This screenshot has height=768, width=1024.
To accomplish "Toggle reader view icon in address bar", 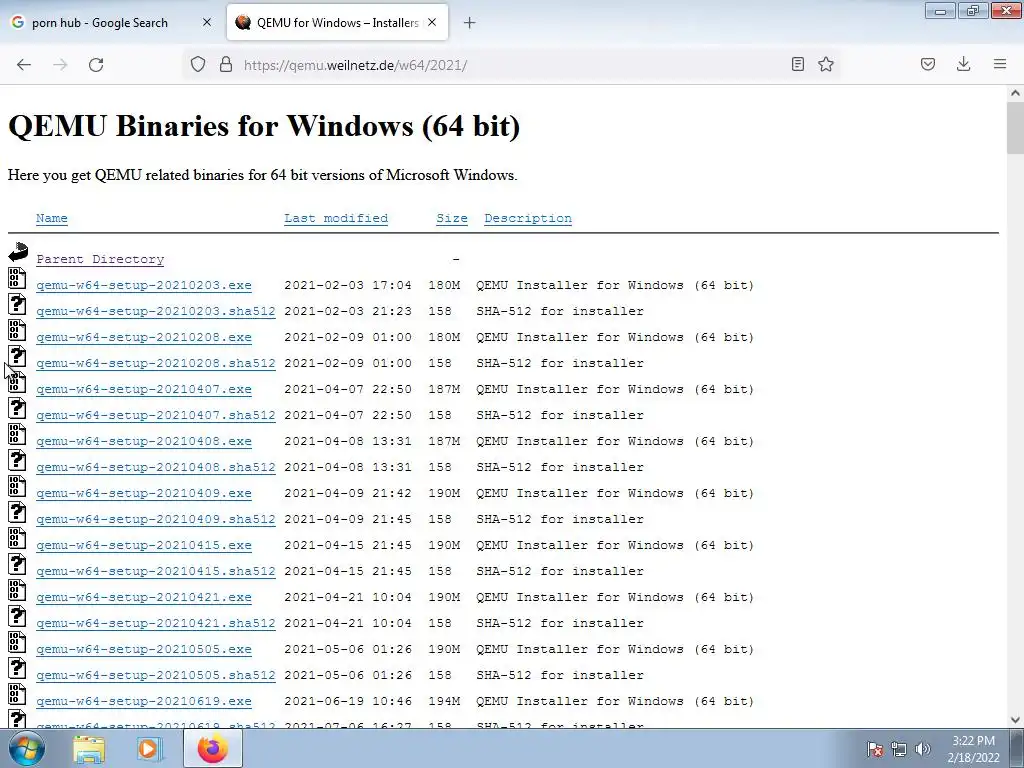I will point(797,64).
